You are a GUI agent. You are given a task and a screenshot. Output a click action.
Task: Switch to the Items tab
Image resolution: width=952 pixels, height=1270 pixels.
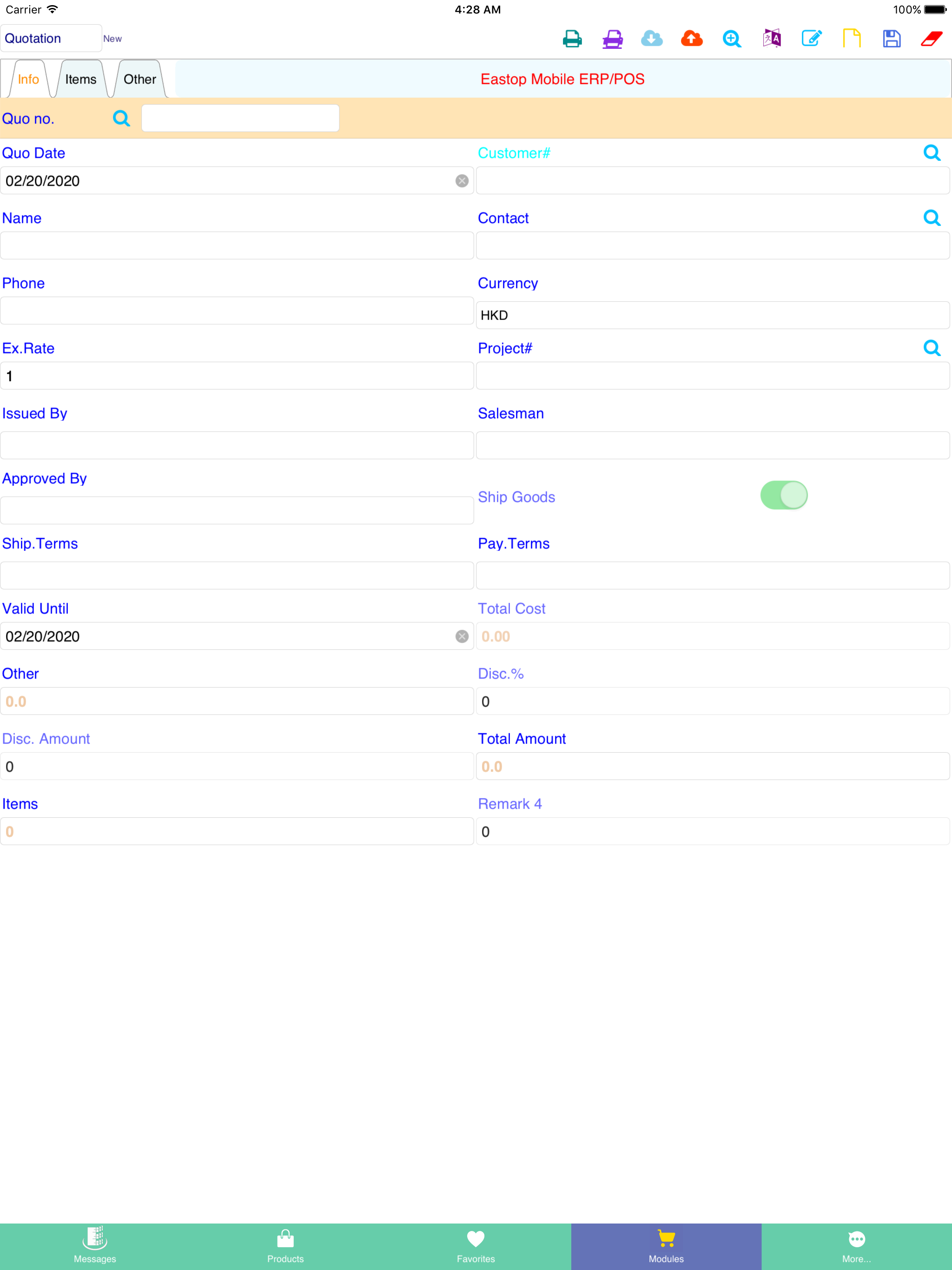(x=81, y=79)
